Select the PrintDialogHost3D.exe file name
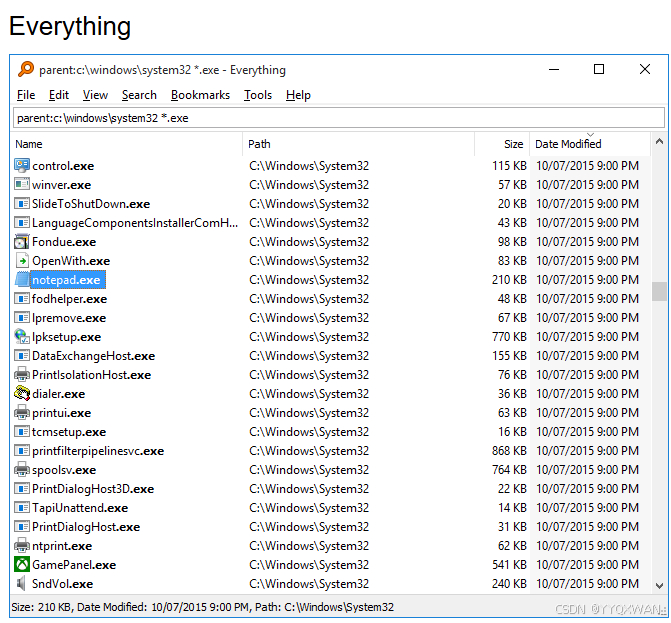The width and height of the screenshot is (671, 623). pyautogui.click(x=93, y=489)
